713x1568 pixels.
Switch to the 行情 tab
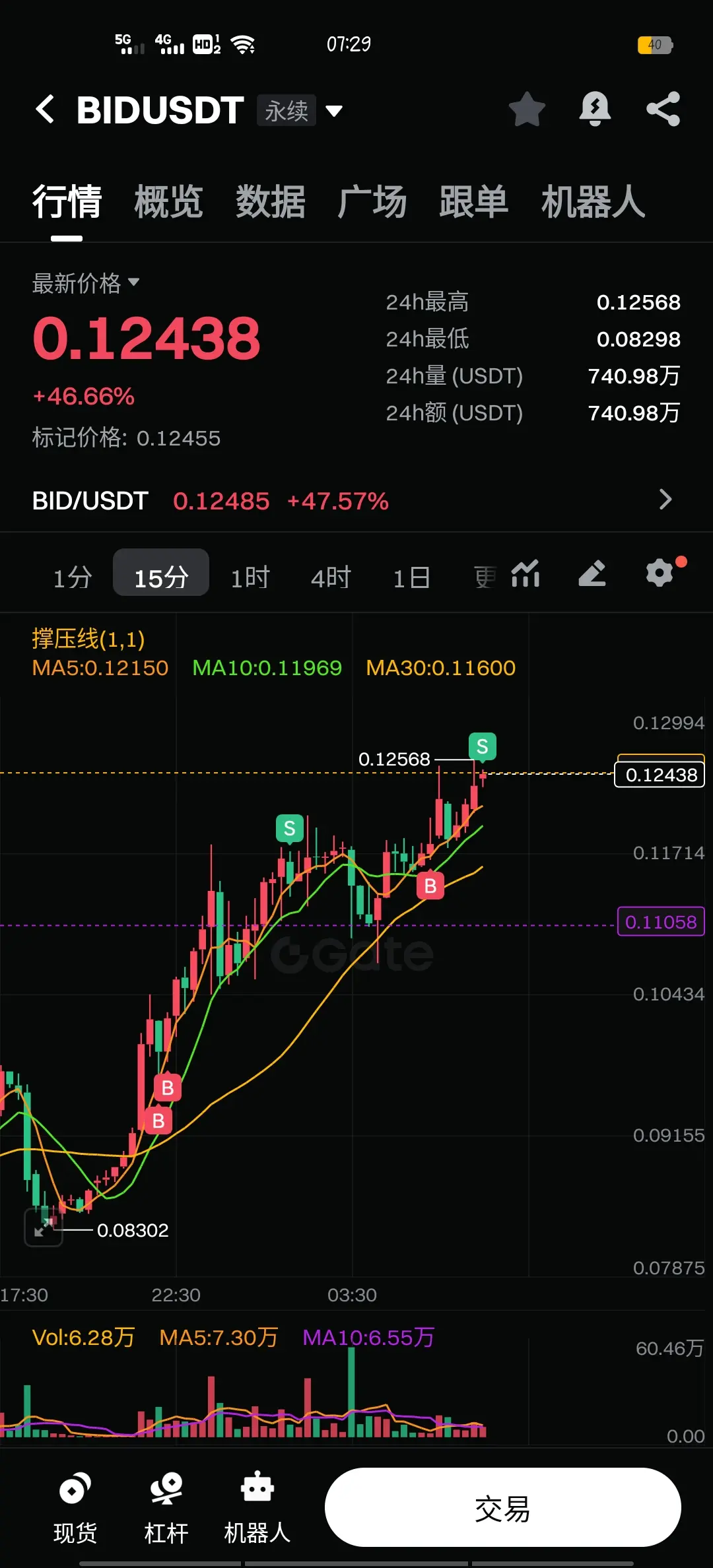67,201
